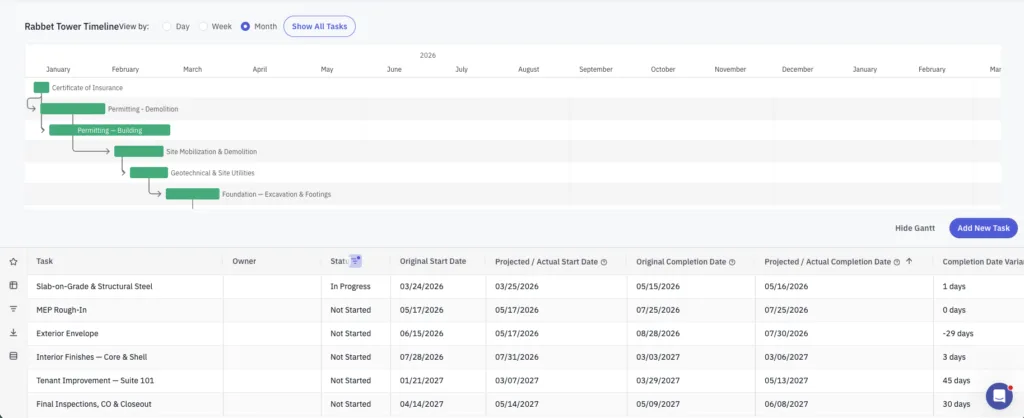The image size is (1024, 418).
Task: Click the projected completion date 05/16/2026
Action: point(786,286)
